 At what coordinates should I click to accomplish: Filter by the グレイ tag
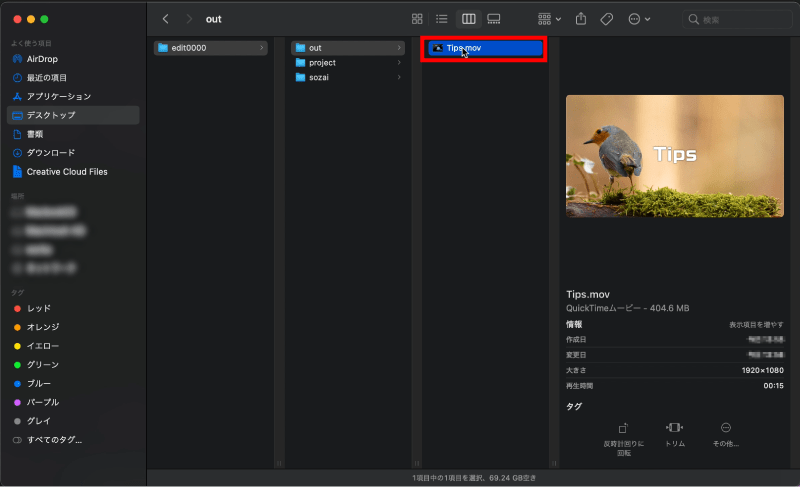point(73,421)
